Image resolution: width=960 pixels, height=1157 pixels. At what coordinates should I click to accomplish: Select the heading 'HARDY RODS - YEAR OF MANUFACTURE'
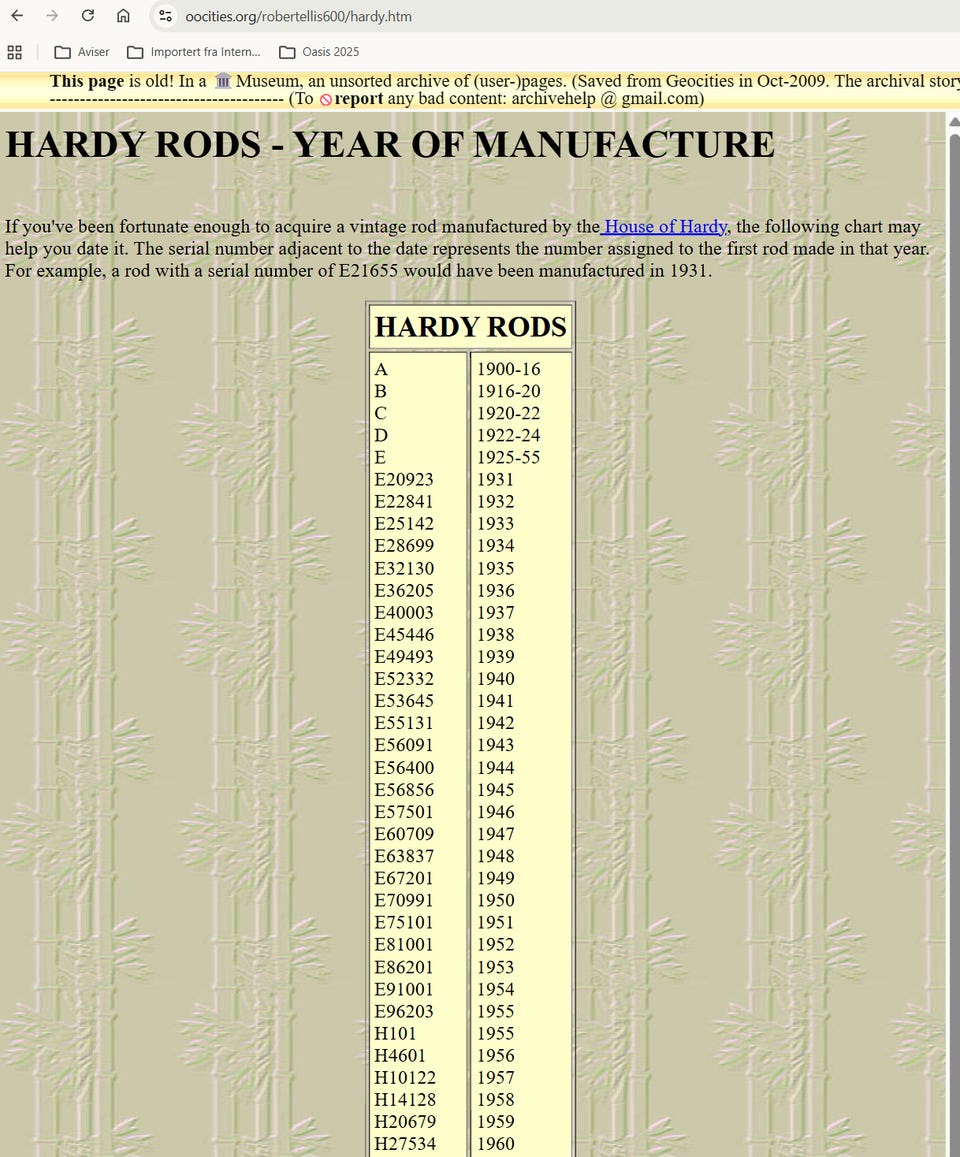(x=390, y=145)
